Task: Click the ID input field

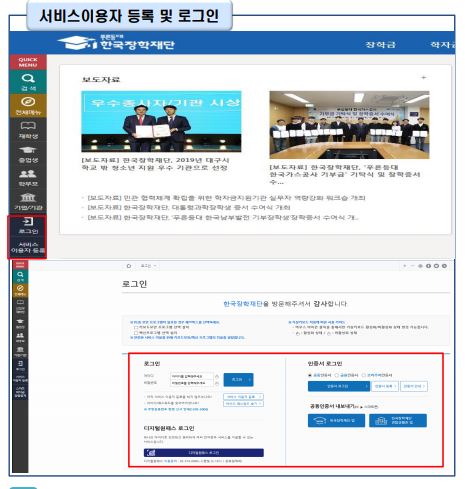Action: (x=191, y=376)
